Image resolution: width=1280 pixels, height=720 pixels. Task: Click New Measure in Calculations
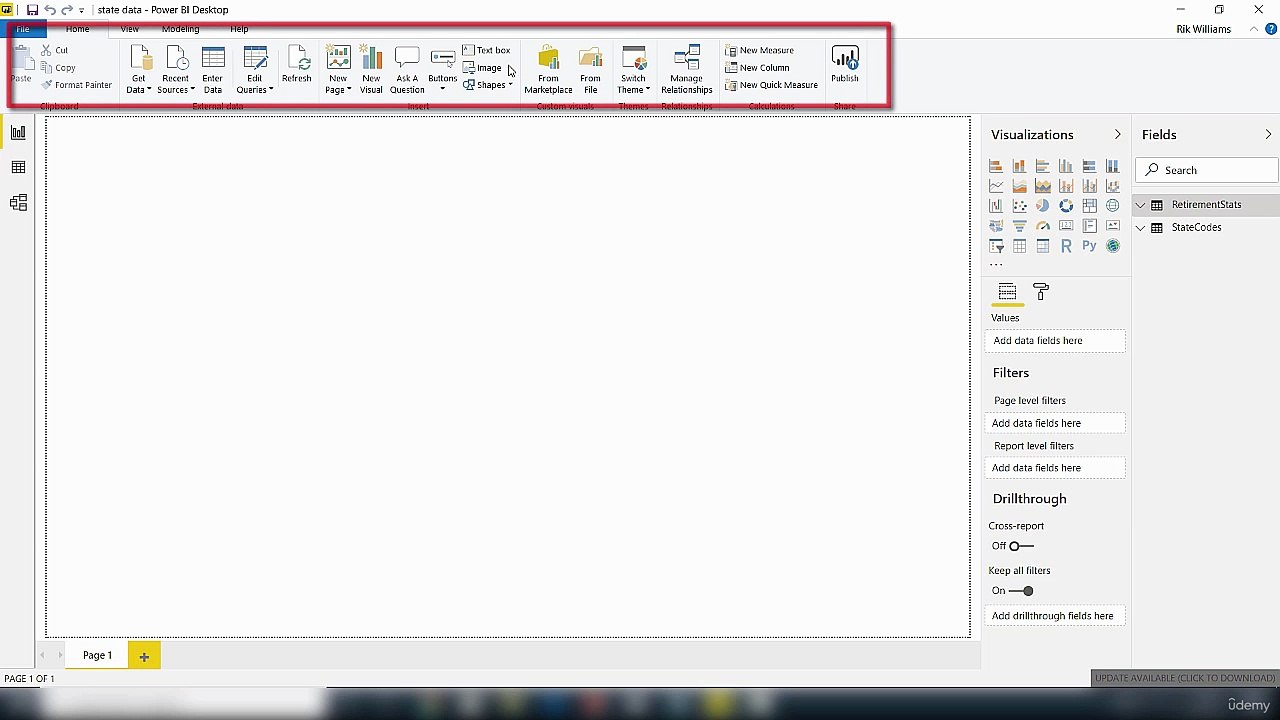coord(760,50)
